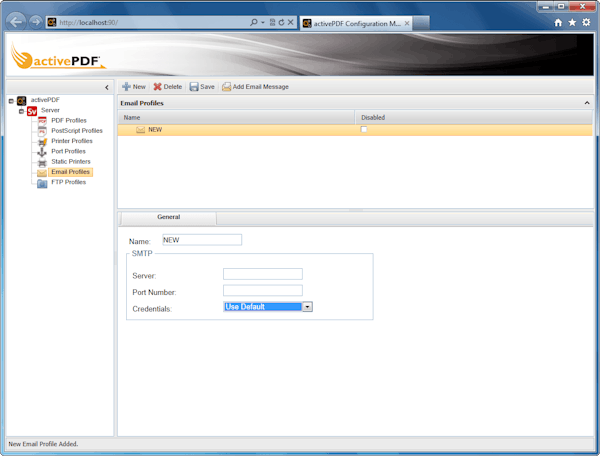Select PostScript Profiles in the tree
Viewport: 600px width, 456px height.
click(77, 131)
